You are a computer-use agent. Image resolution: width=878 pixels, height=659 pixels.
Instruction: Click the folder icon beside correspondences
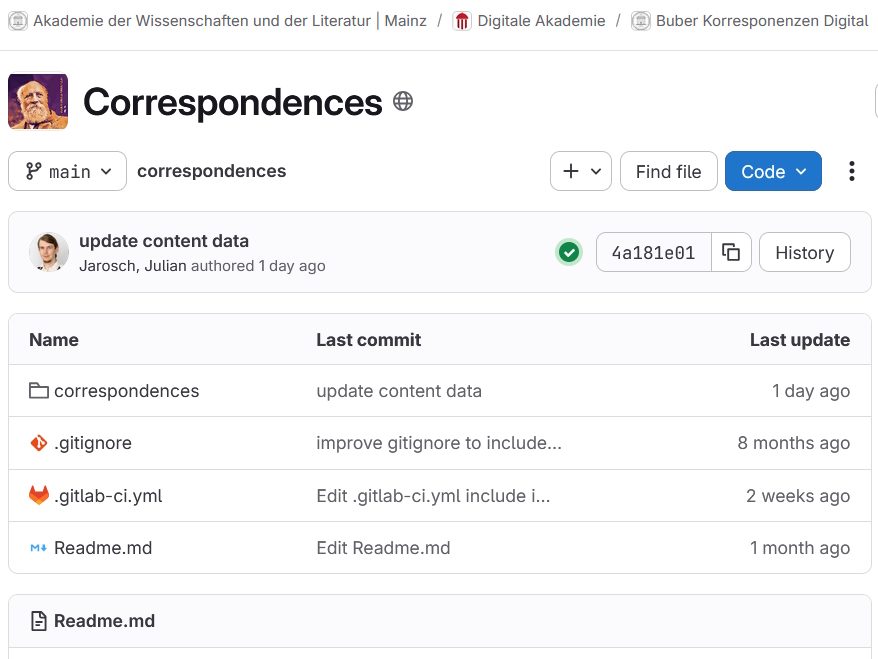click(38, 391)
